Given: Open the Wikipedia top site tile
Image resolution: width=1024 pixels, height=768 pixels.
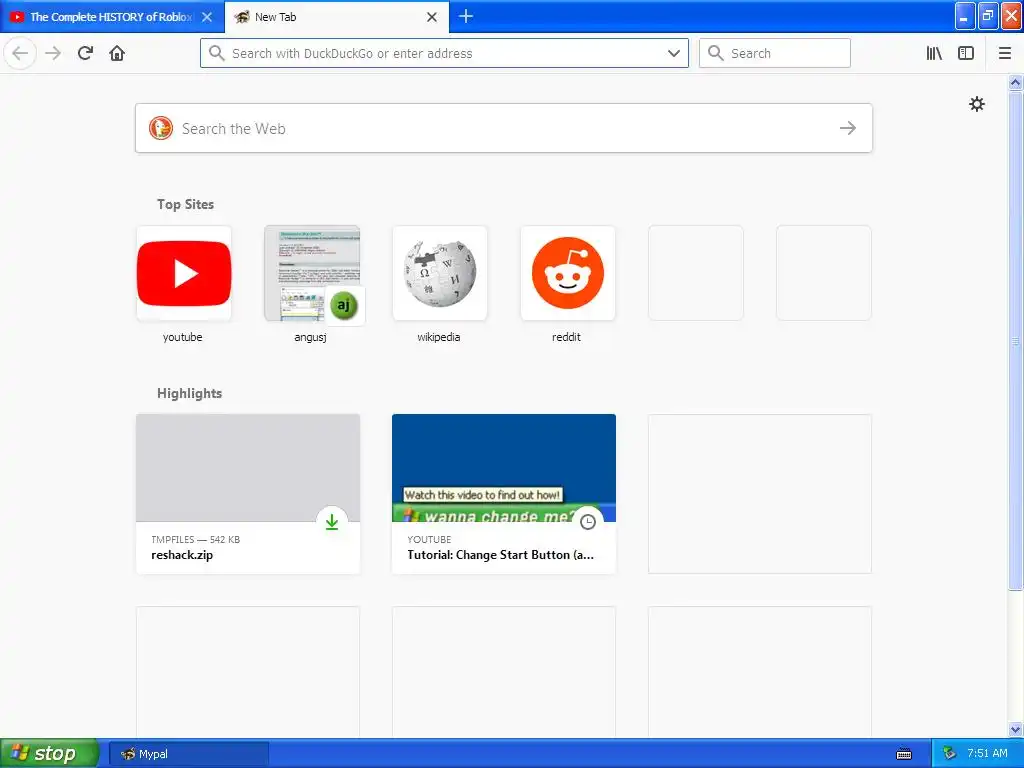Looking at the screenshot, I should [x=440, y=273].
